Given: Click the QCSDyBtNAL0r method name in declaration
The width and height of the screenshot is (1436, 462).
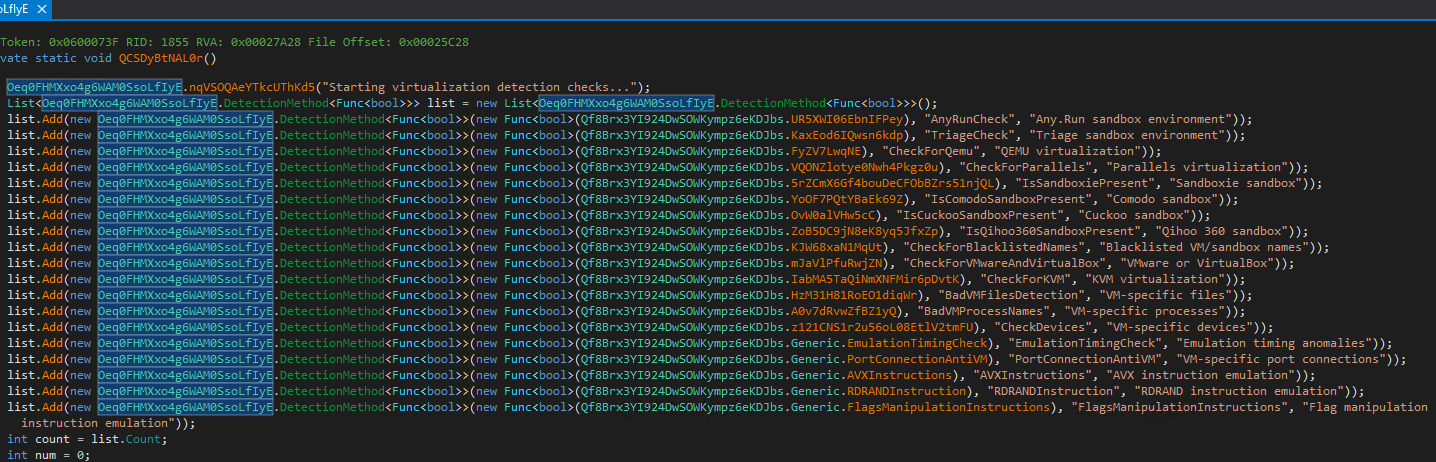Looking at the screenshot, I should click(x=160, y=58).
